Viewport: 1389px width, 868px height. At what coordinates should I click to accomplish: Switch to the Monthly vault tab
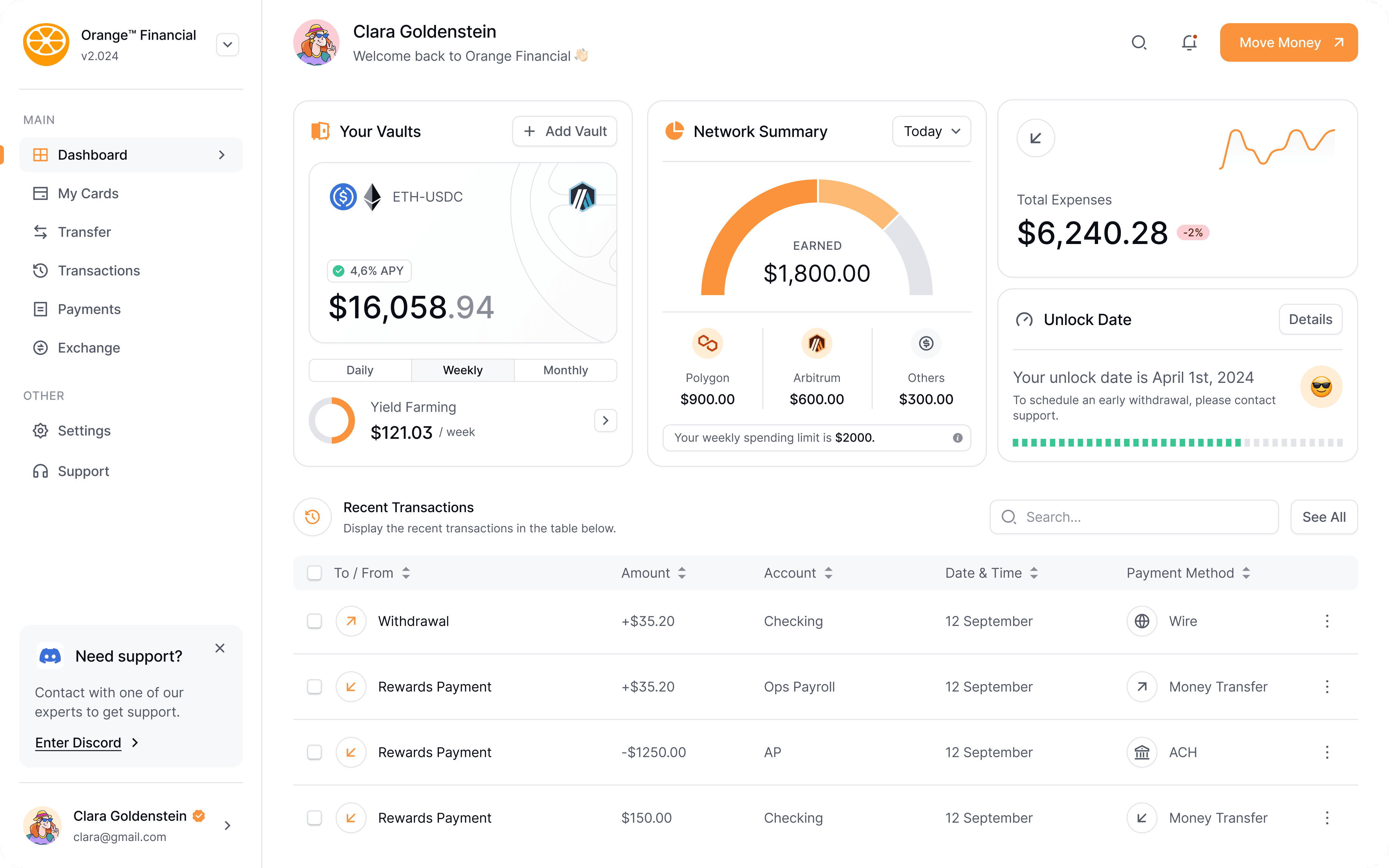(565, 370)
